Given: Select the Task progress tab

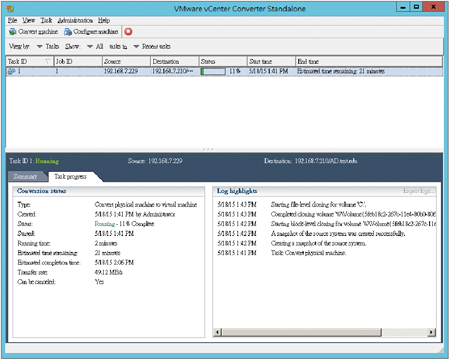Looking at the screenshot, I should pos(70,176).
